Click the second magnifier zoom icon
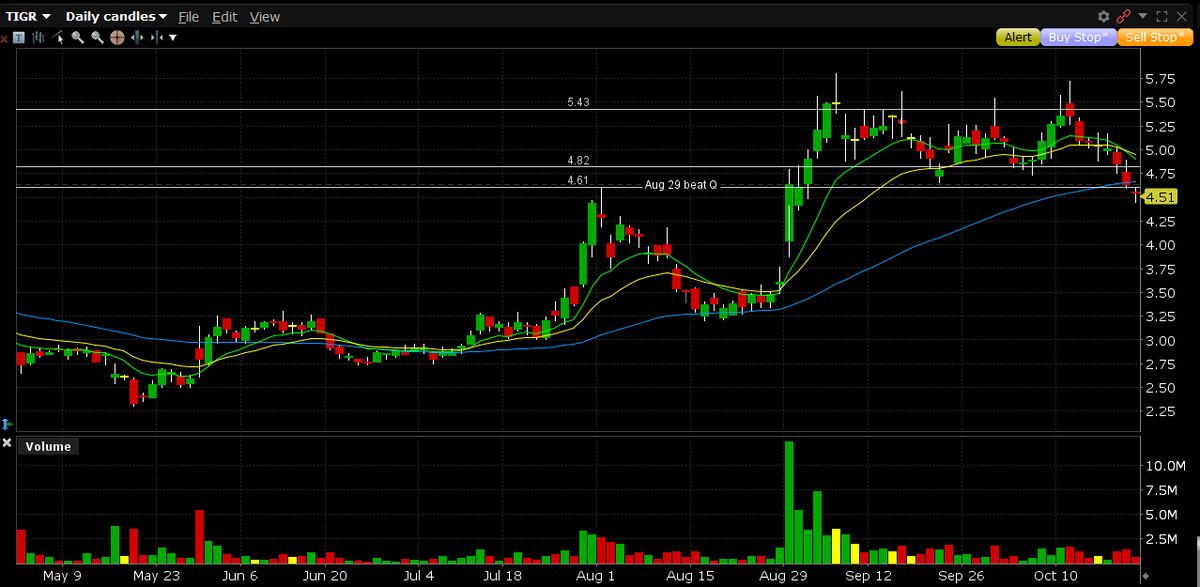The height and width of the screenshot is (587, 1200). tap(97, 37)
